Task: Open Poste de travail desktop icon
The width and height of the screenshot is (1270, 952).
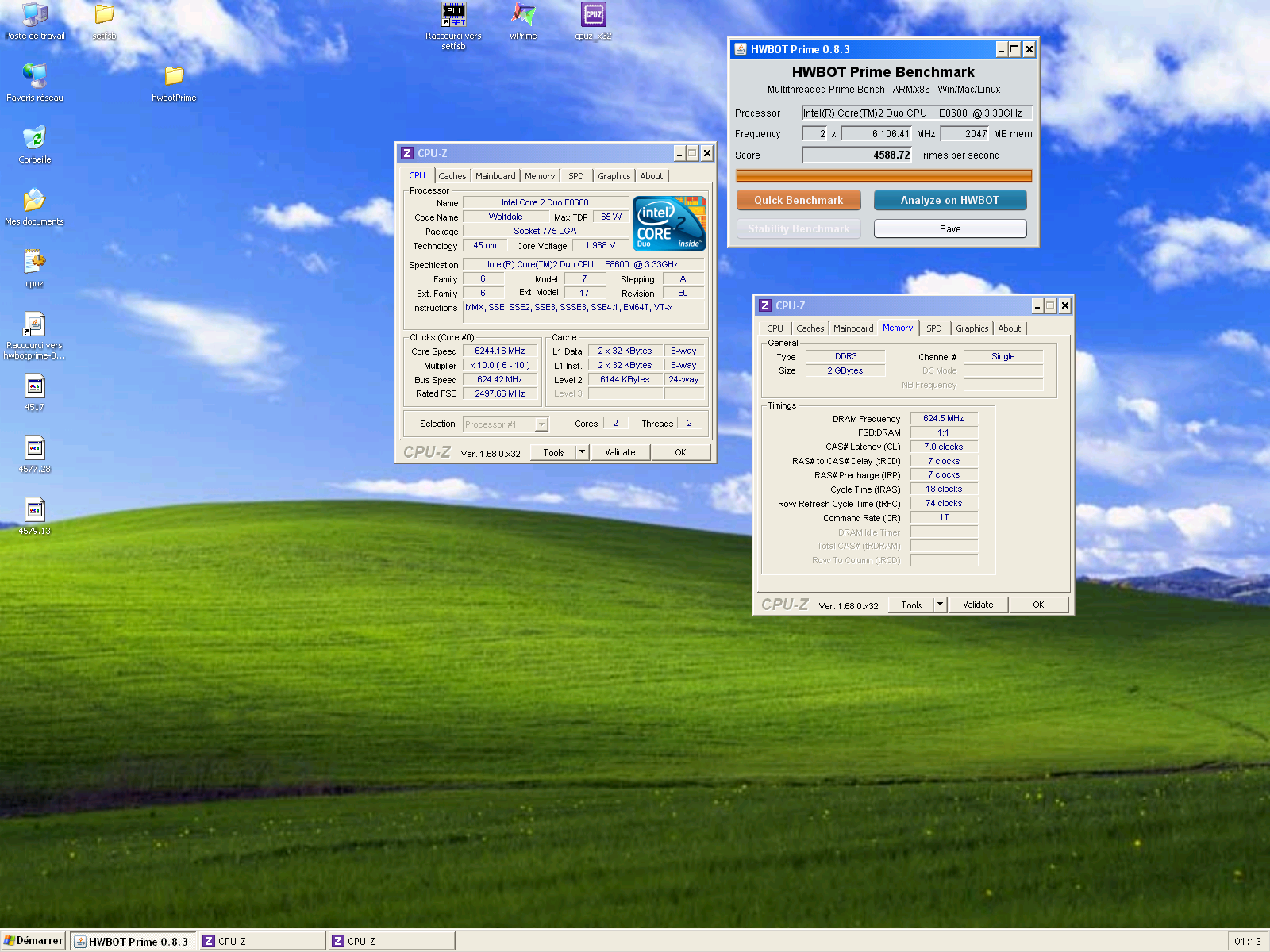Action: point(35,21)
